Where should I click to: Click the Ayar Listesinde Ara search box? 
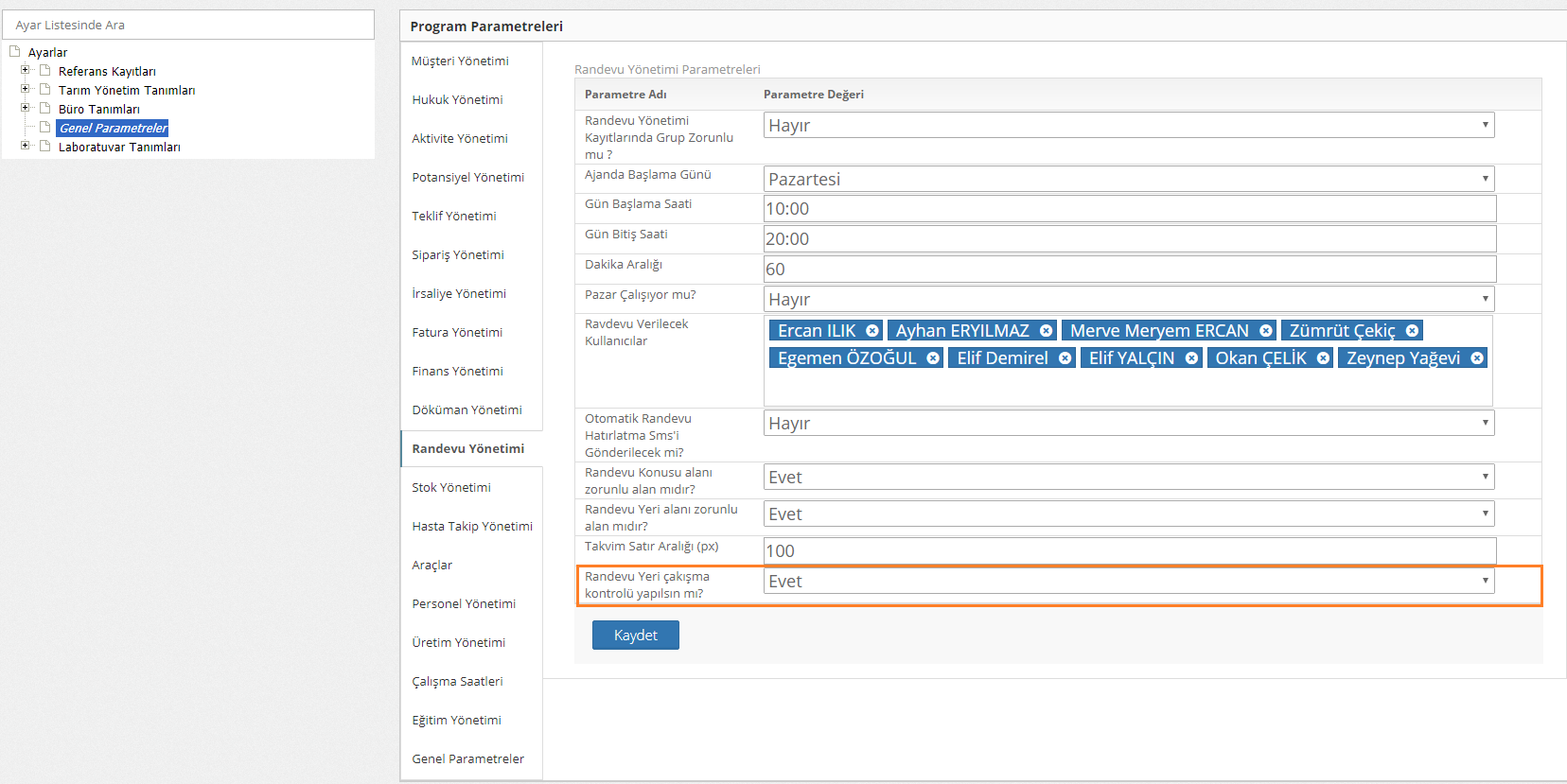[x=188, y=26]
